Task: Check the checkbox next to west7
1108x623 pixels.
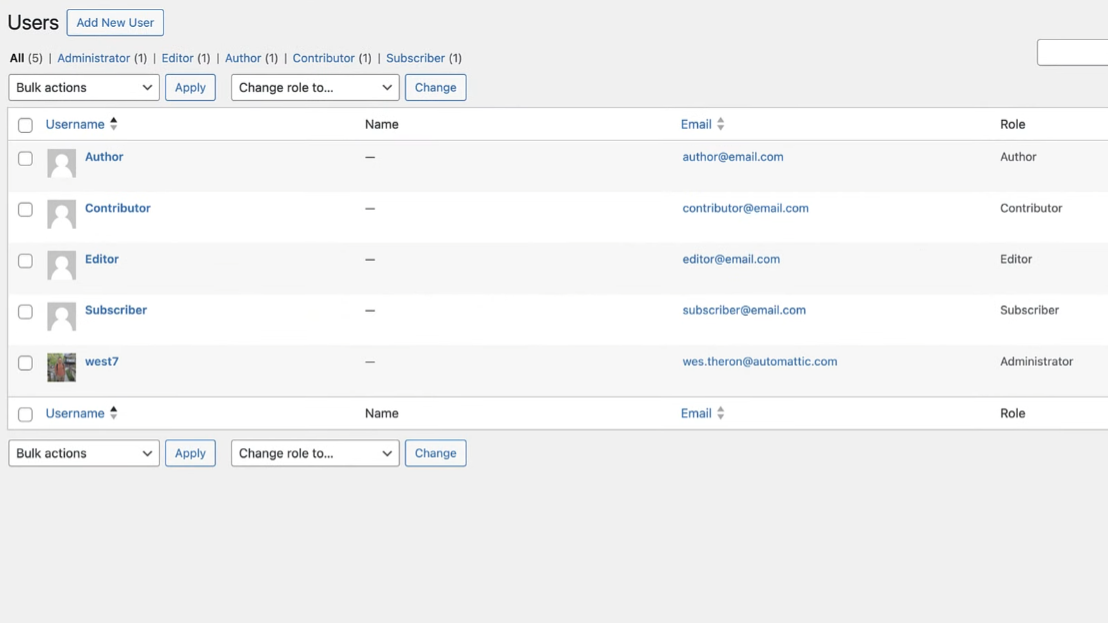Action: point(25,361)
